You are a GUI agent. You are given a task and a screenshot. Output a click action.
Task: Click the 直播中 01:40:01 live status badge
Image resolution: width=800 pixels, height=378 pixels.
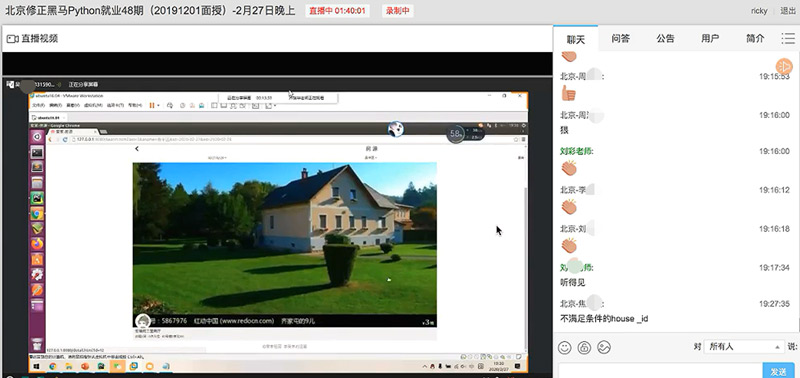[337, 11]
